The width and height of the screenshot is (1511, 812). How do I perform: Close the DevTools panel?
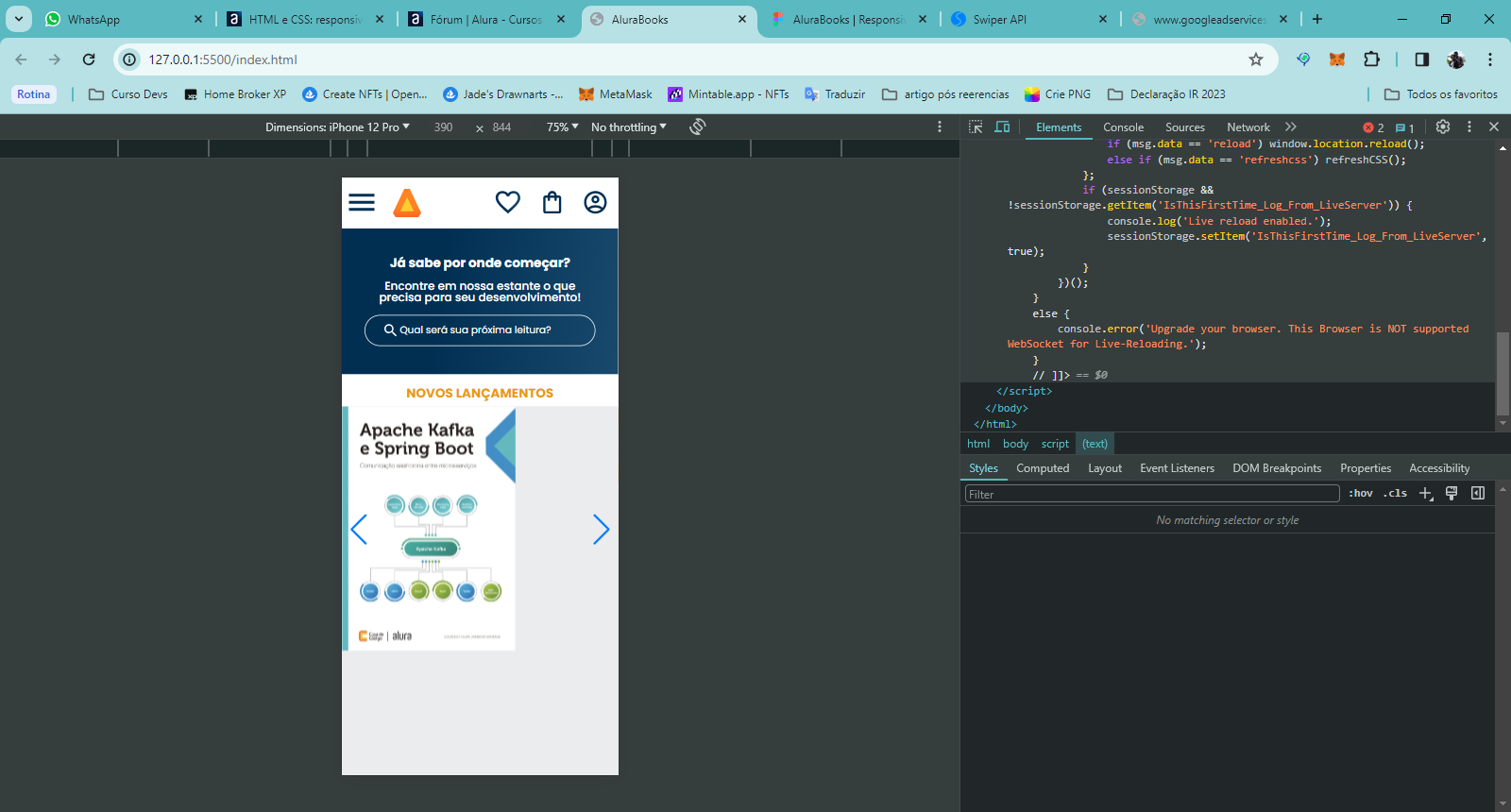(1494, 127)
